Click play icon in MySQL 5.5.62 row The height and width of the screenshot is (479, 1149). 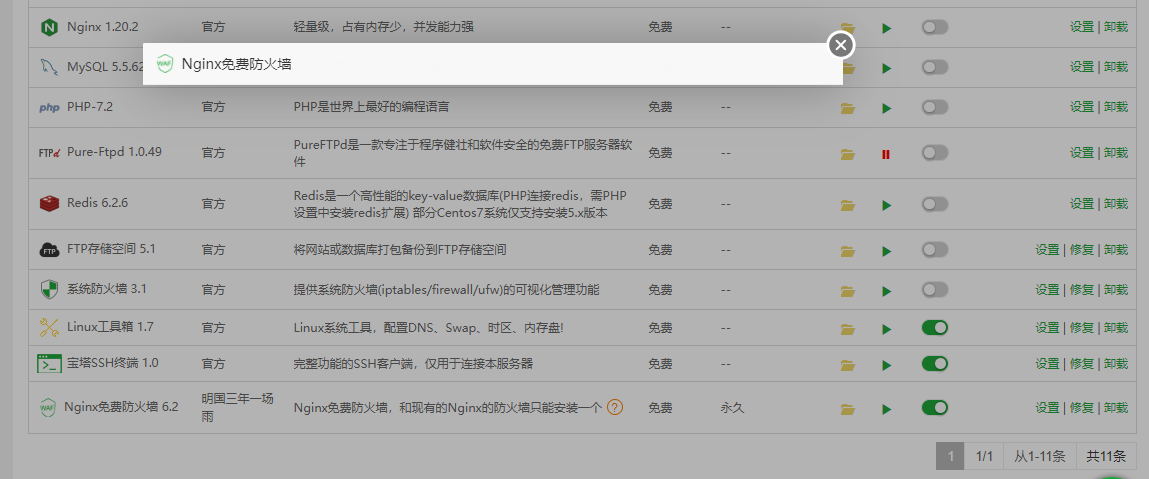[x=887, y=68]
